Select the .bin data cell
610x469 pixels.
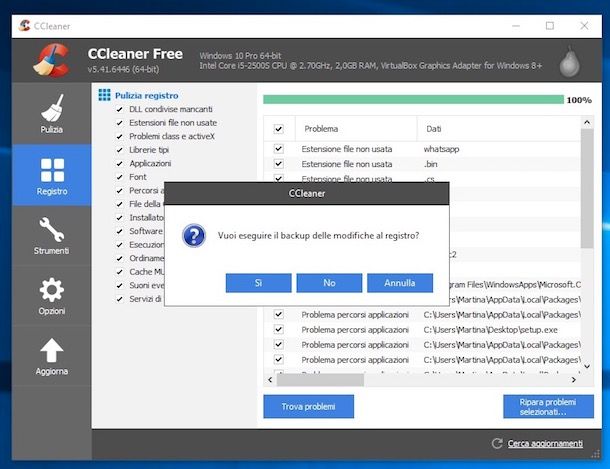[x=430, y=164]
